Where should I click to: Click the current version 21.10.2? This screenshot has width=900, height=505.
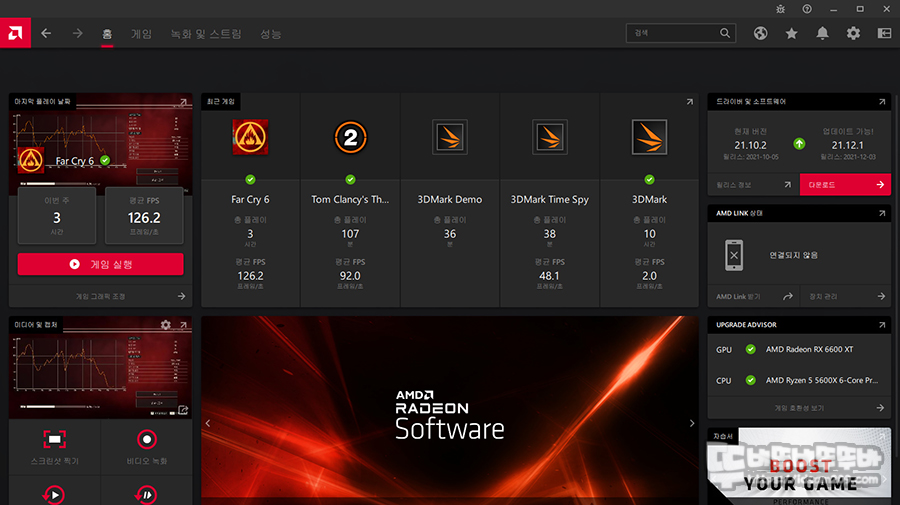(x=750, y=145)
